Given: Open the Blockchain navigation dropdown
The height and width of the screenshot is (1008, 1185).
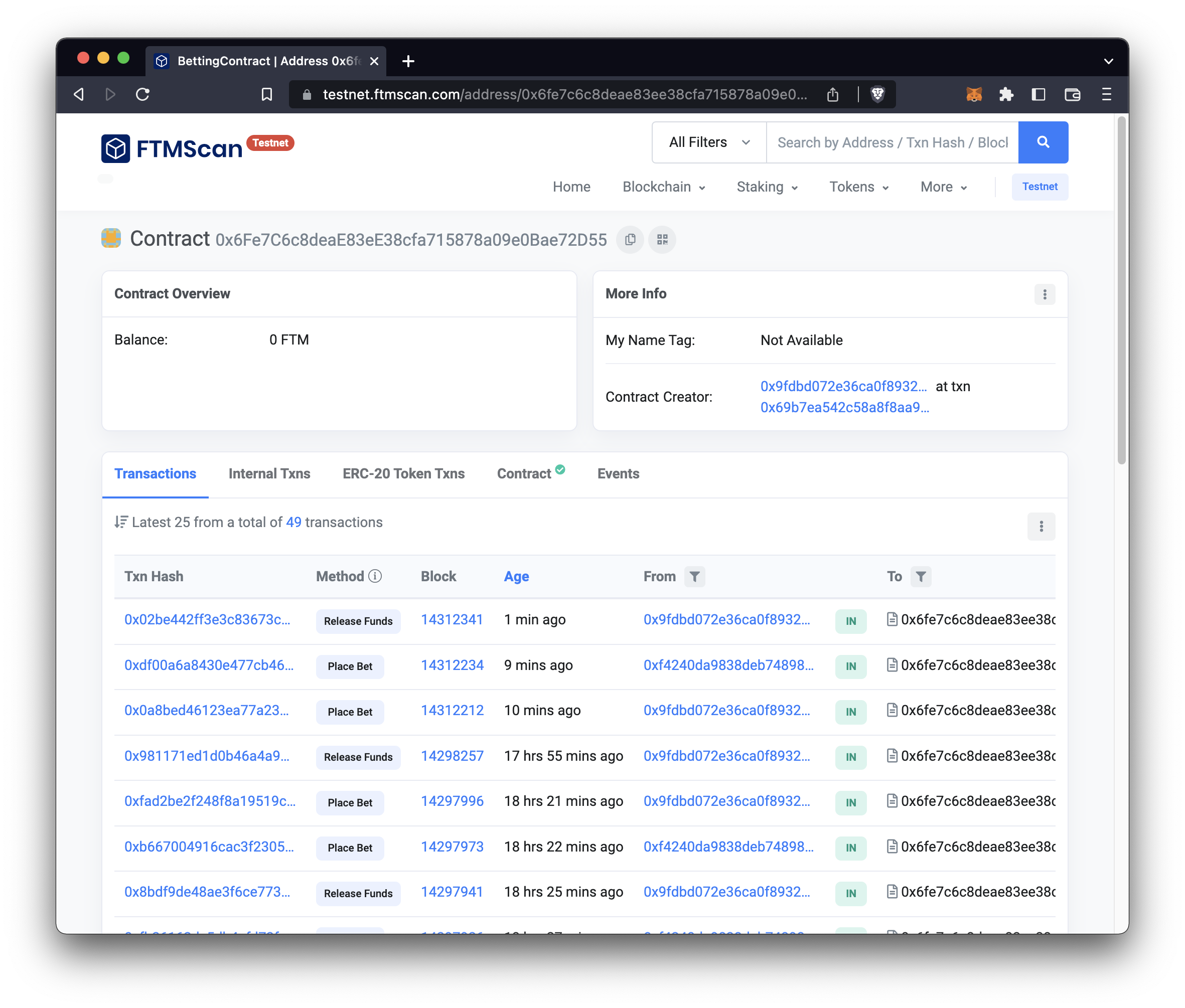Looking at the screenshot, I should pyautogui.click(x=663, y=187).
